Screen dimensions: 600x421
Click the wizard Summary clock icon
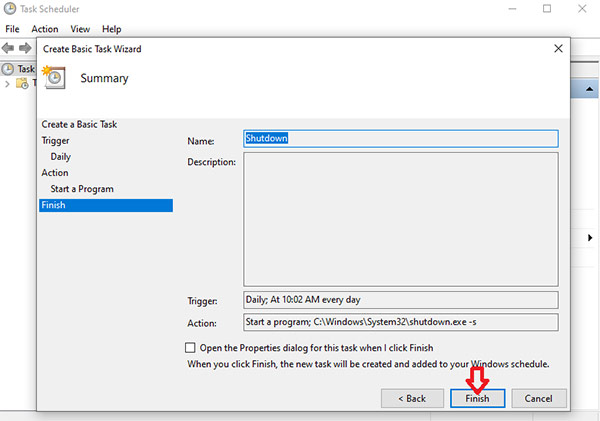54,77
